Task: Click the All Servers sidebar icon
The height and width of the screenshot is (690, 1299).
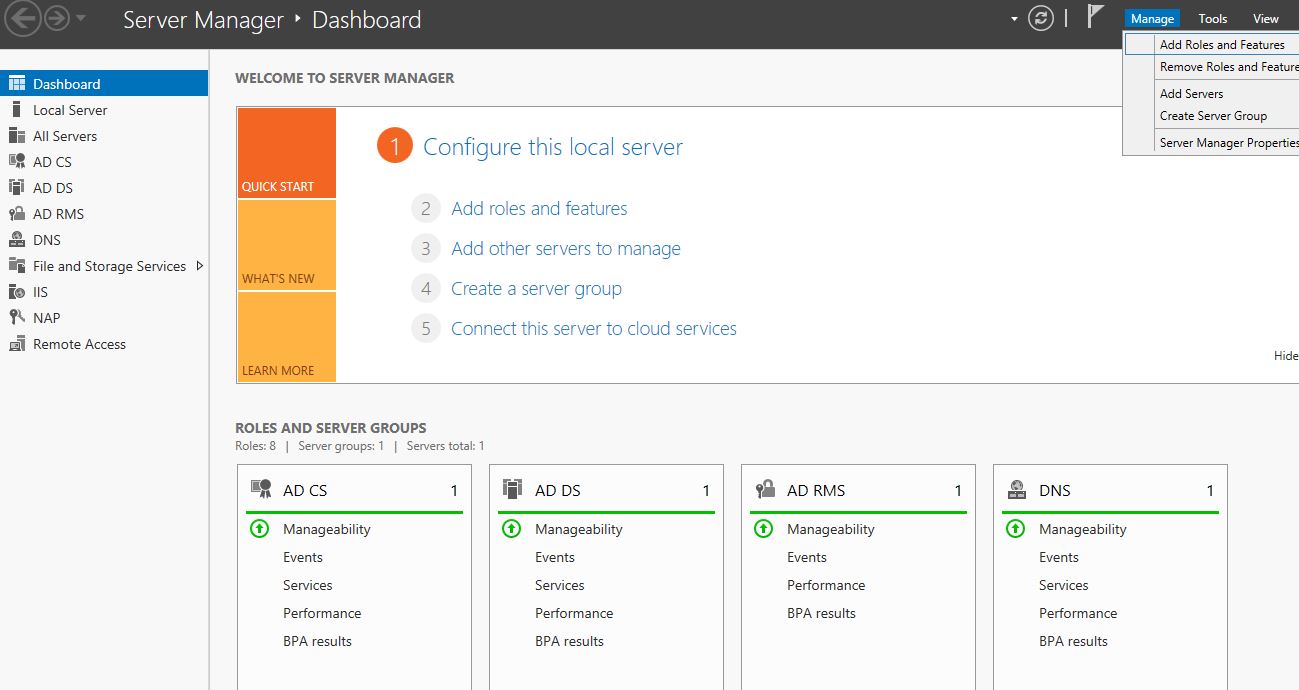Action: [x=17, y=136]
